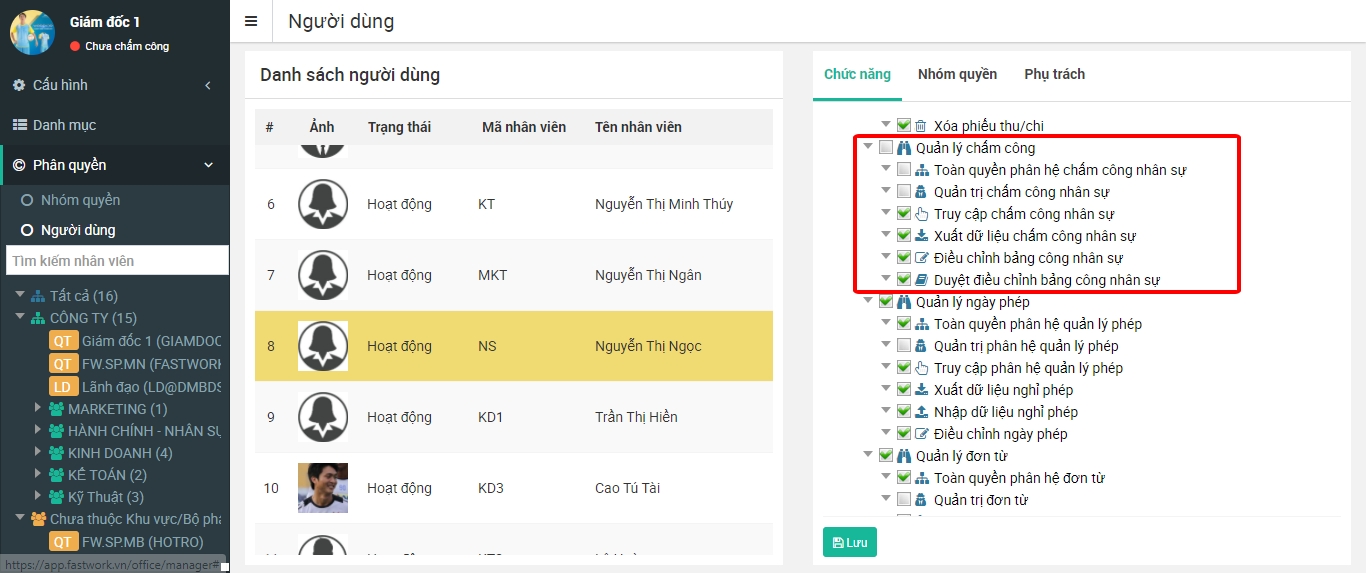The image size is (1366, 573).
Task: Enable the Quản lý chấm công checkbox
Action: 886,148
